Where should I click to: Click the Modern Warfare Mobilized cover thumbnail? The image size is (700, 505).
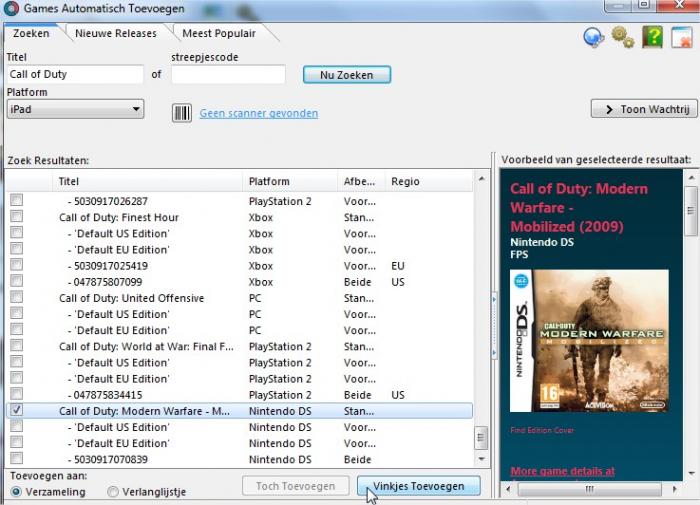coord(589,341)
